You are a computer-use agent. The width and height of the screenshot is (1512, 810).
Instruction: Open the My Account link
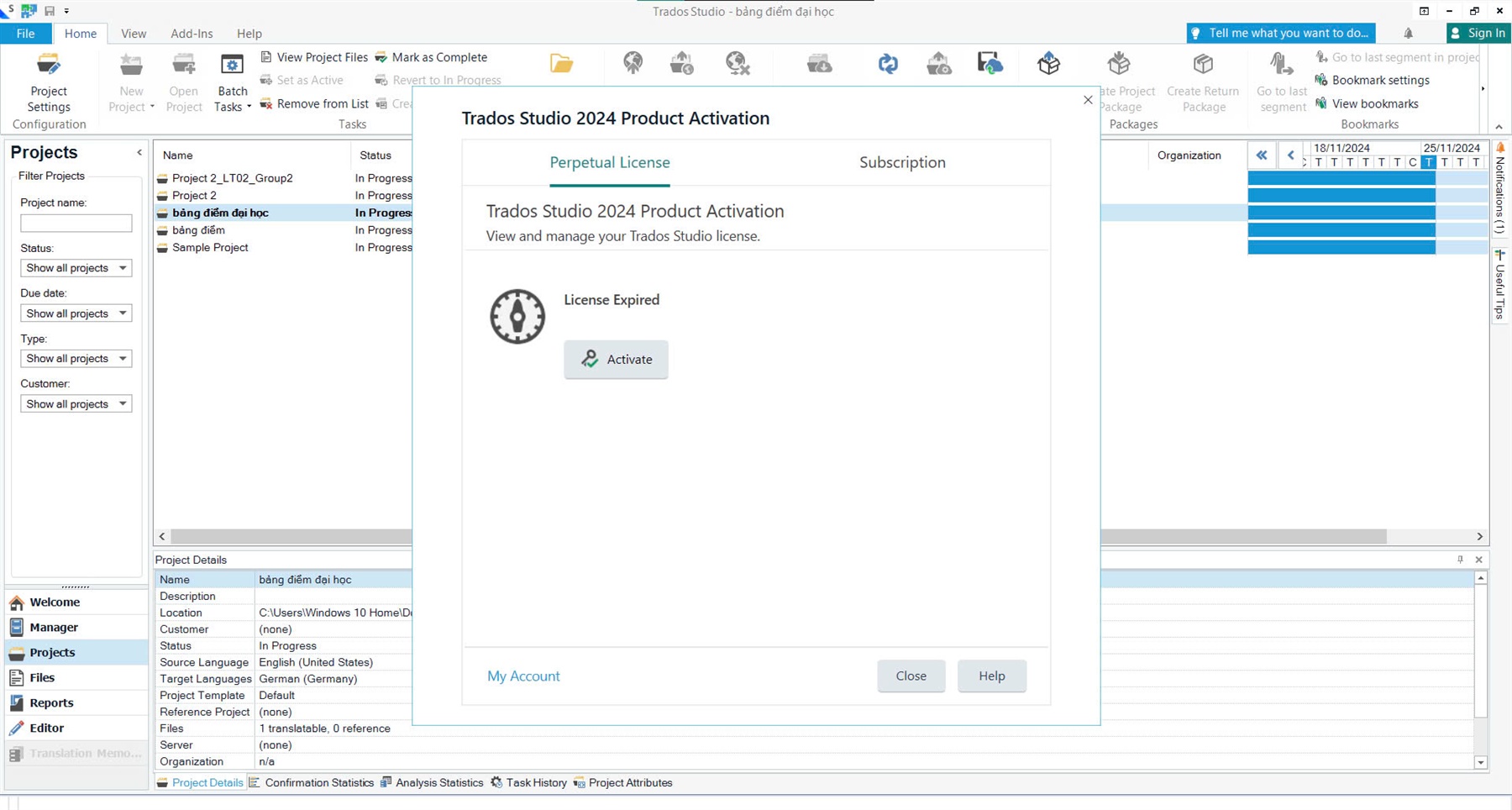pyautogui.click(x=523, y=676)
